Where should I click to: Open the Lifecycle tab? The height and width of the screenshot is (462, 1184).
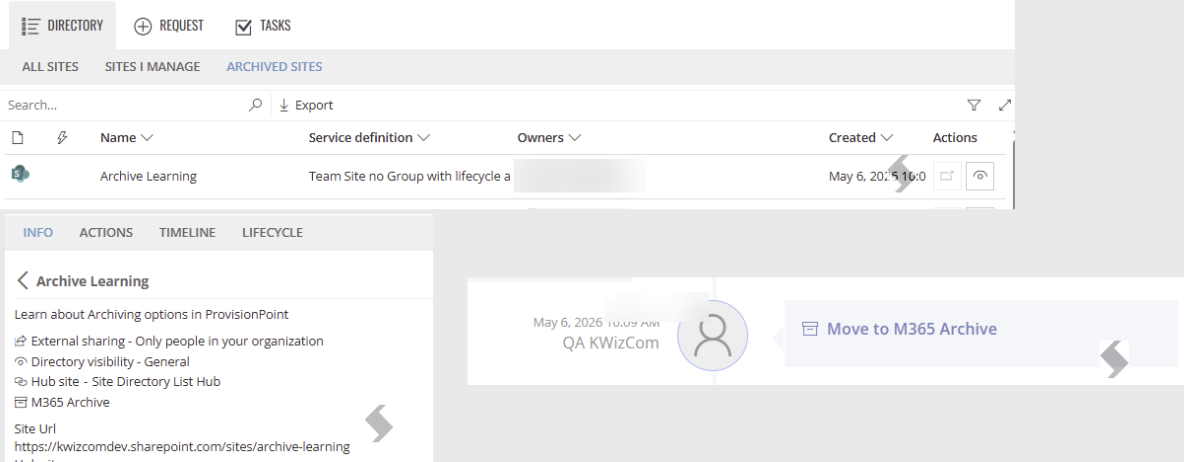[273, 233]
